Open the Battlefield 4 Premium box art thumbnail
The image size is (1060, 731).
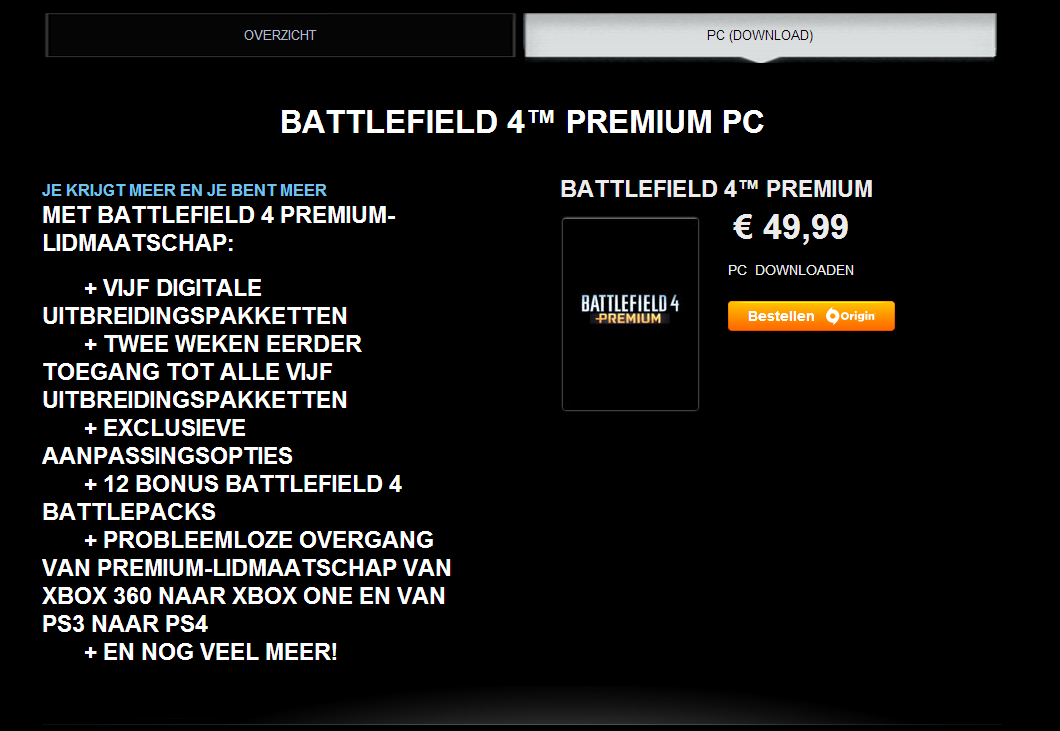click(630, 314)
